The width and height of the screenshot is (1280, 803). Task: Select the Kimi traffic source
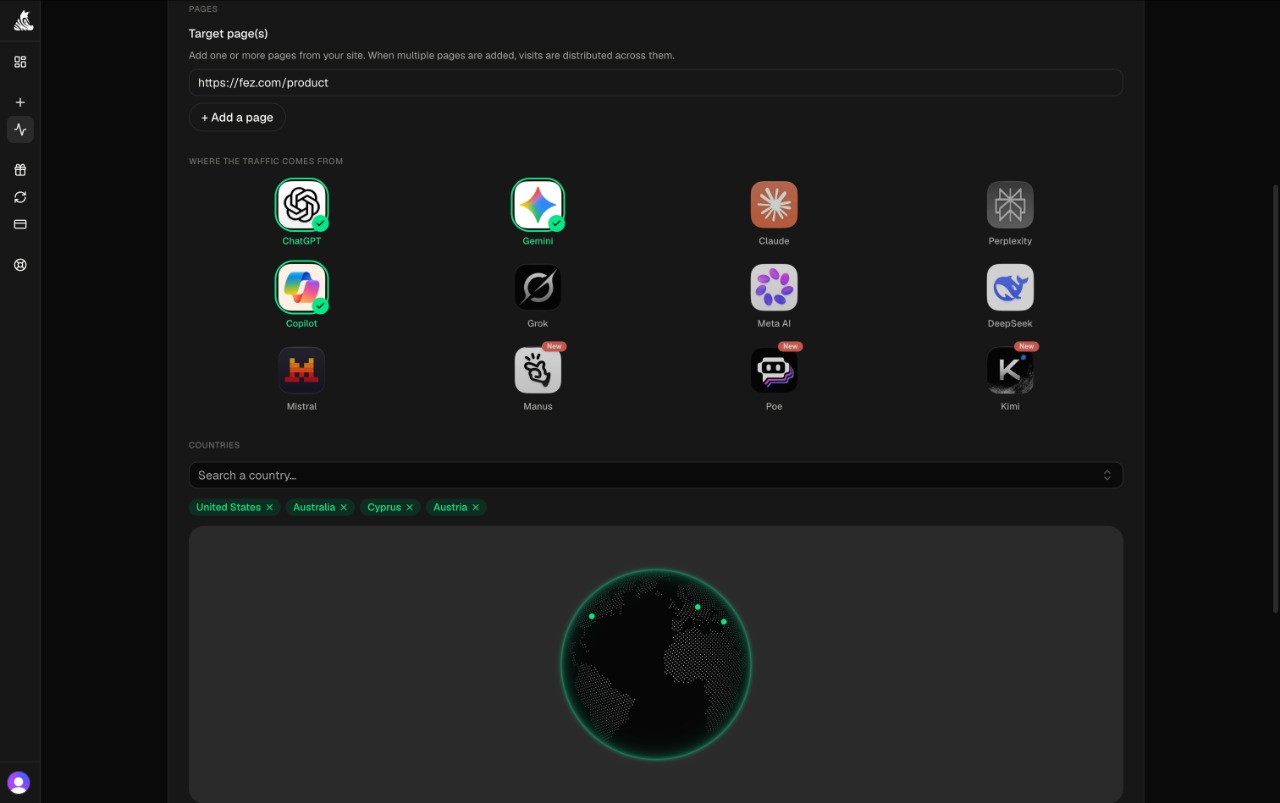(x=1010, y=371)
